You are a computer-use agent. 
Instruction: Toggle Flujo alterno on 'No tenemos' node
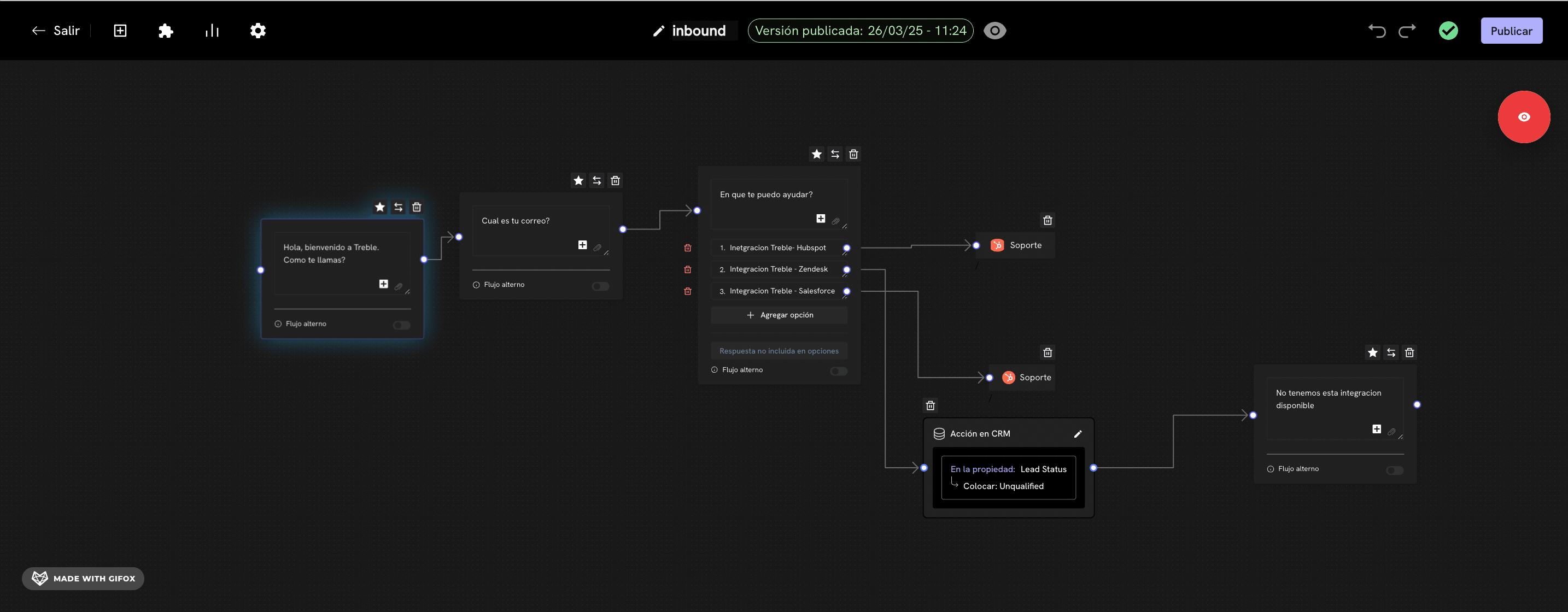1395,470
